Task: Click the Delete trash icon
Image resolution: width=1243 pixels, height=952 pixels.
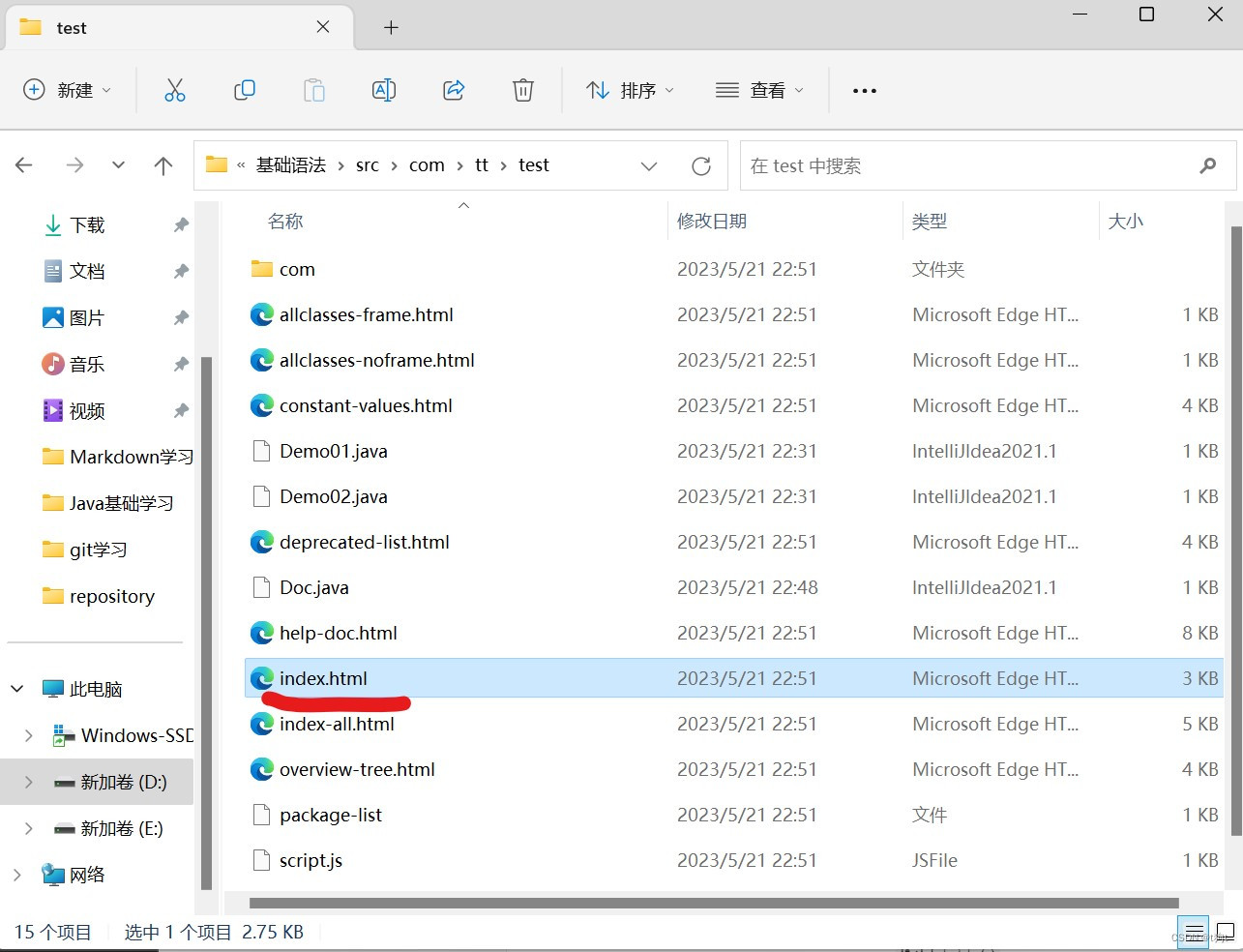Action: [x=523, y=90]
